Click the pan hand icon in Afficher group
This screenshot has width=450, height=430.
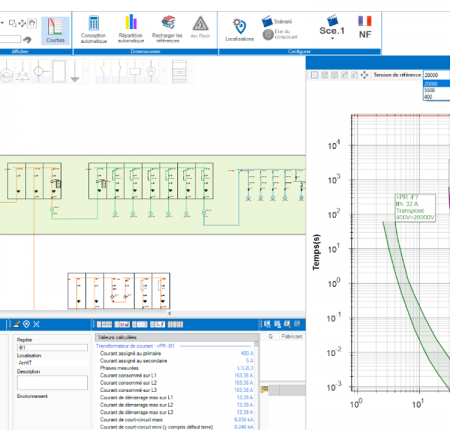coord(32,23)
